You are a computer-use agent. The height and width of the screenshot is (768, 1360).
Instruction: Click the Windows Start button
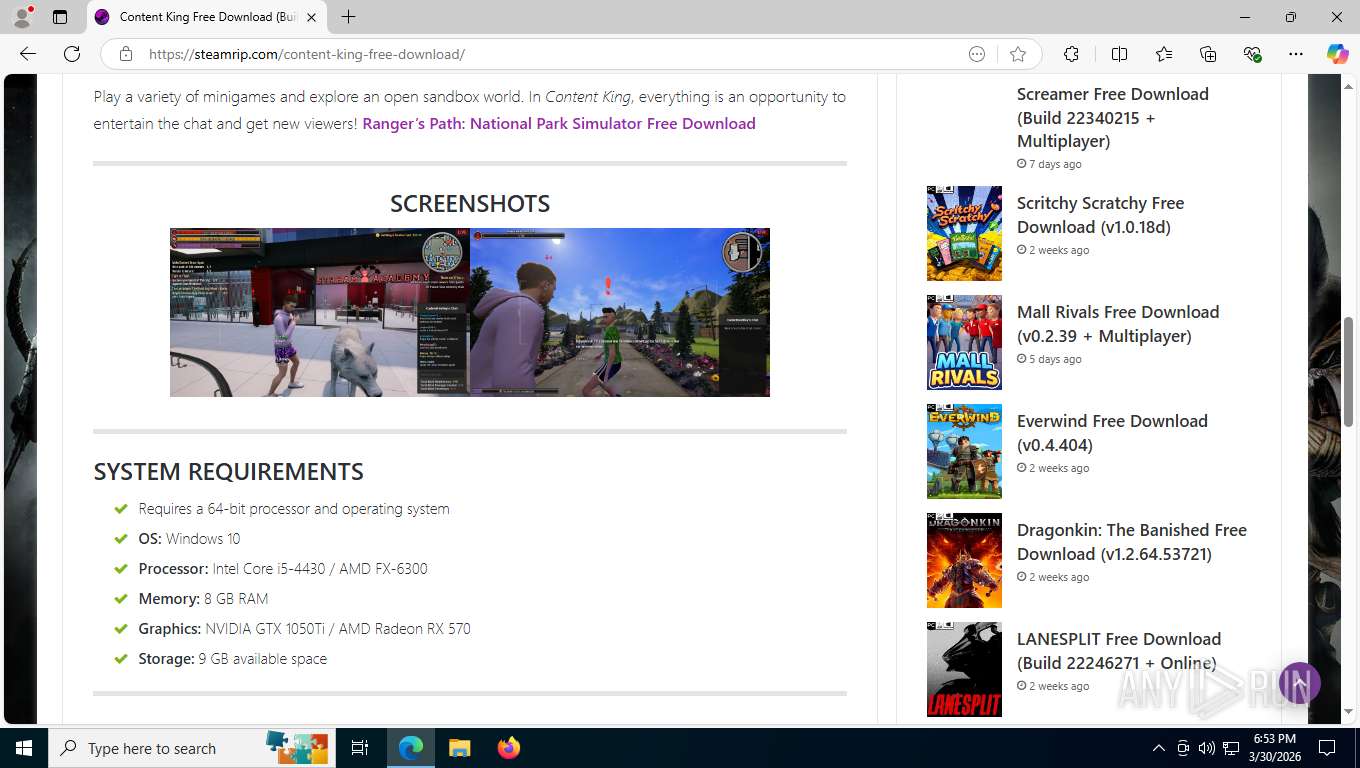tap(23, 748)
